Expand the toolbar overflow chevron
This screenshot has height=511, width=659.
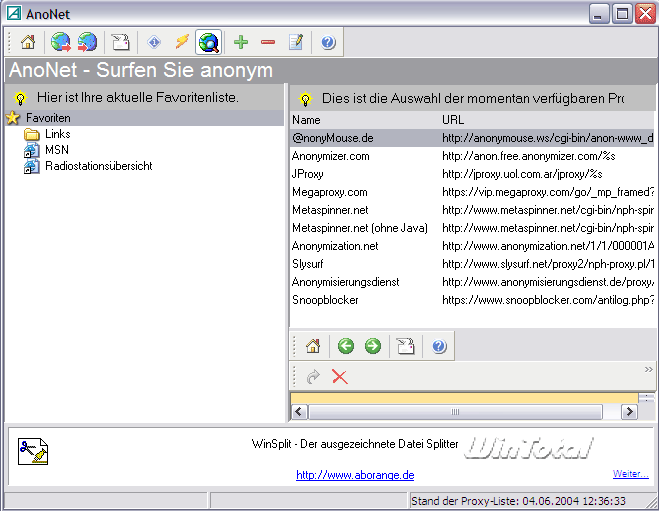coord(648,369)
